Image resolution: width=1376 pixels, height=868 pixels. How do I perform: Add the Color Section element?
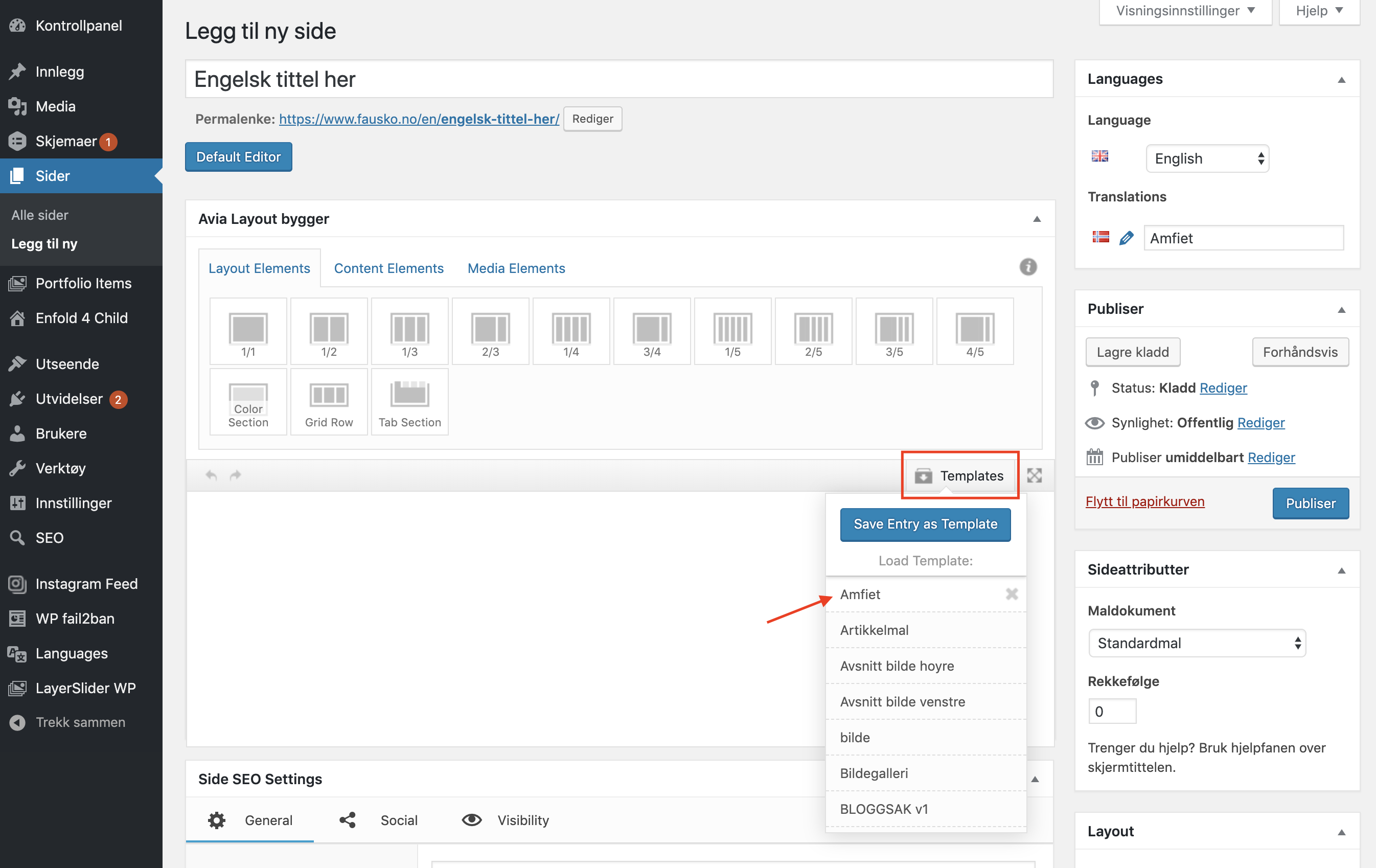click(248, 402)
